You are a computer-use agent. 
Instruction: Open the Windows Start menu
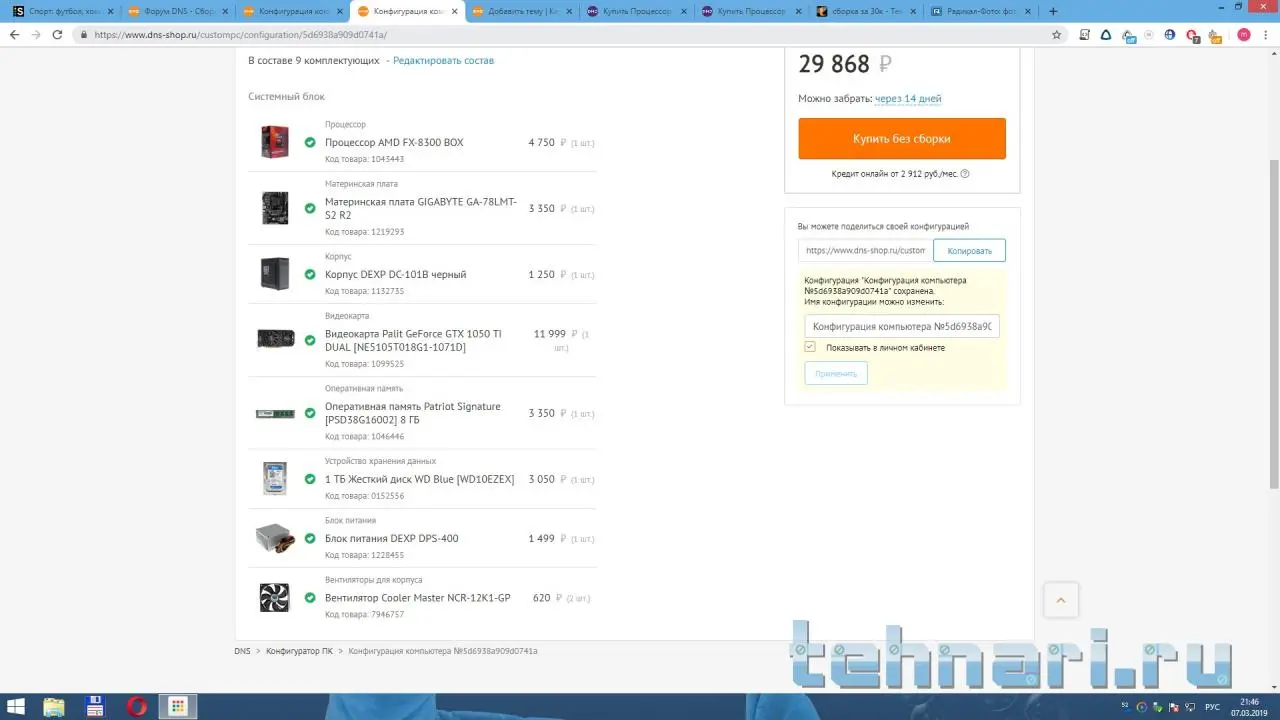coord(17,706)
